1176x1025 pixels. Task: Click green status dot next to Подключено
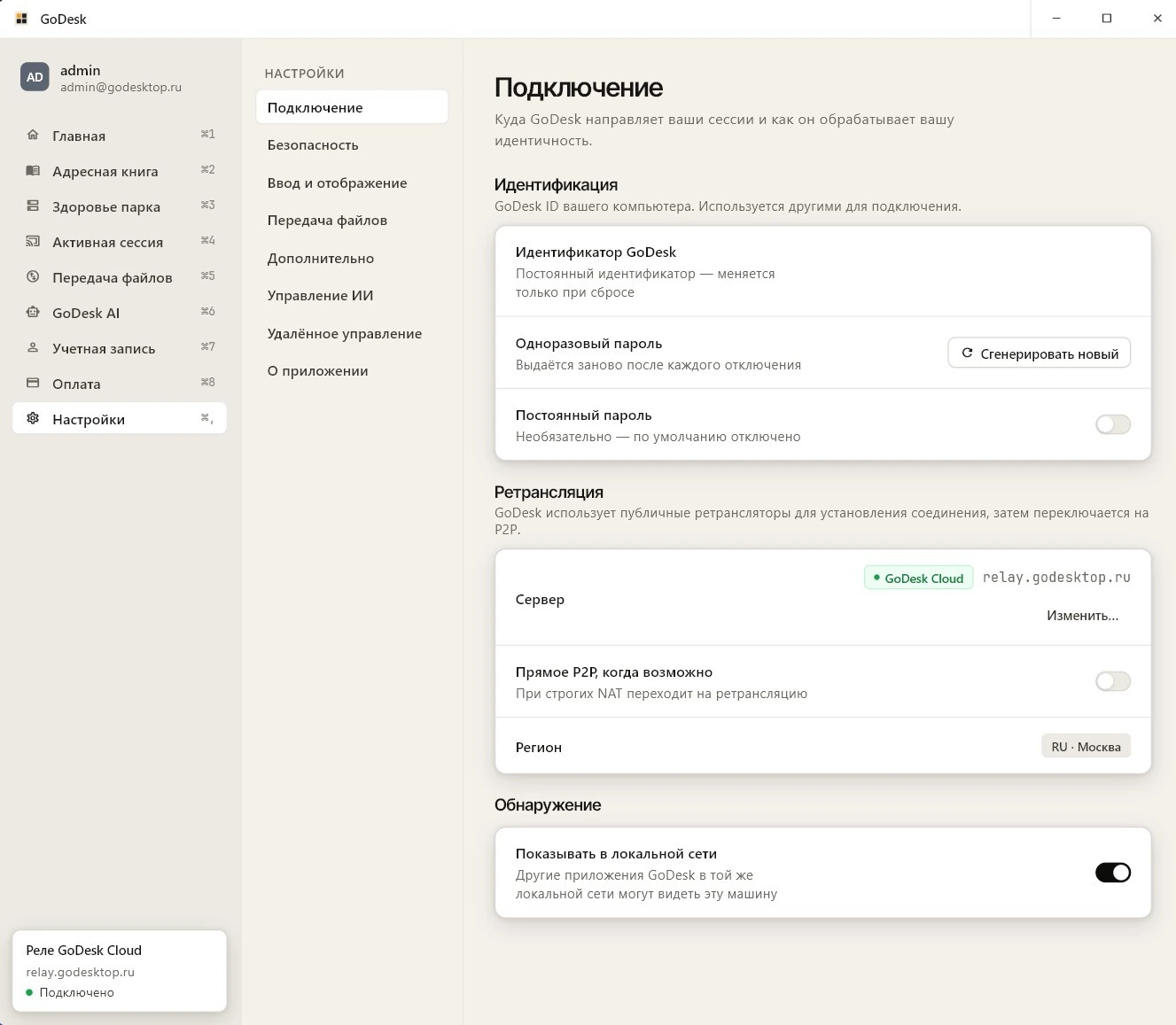[x=29, y=992]
